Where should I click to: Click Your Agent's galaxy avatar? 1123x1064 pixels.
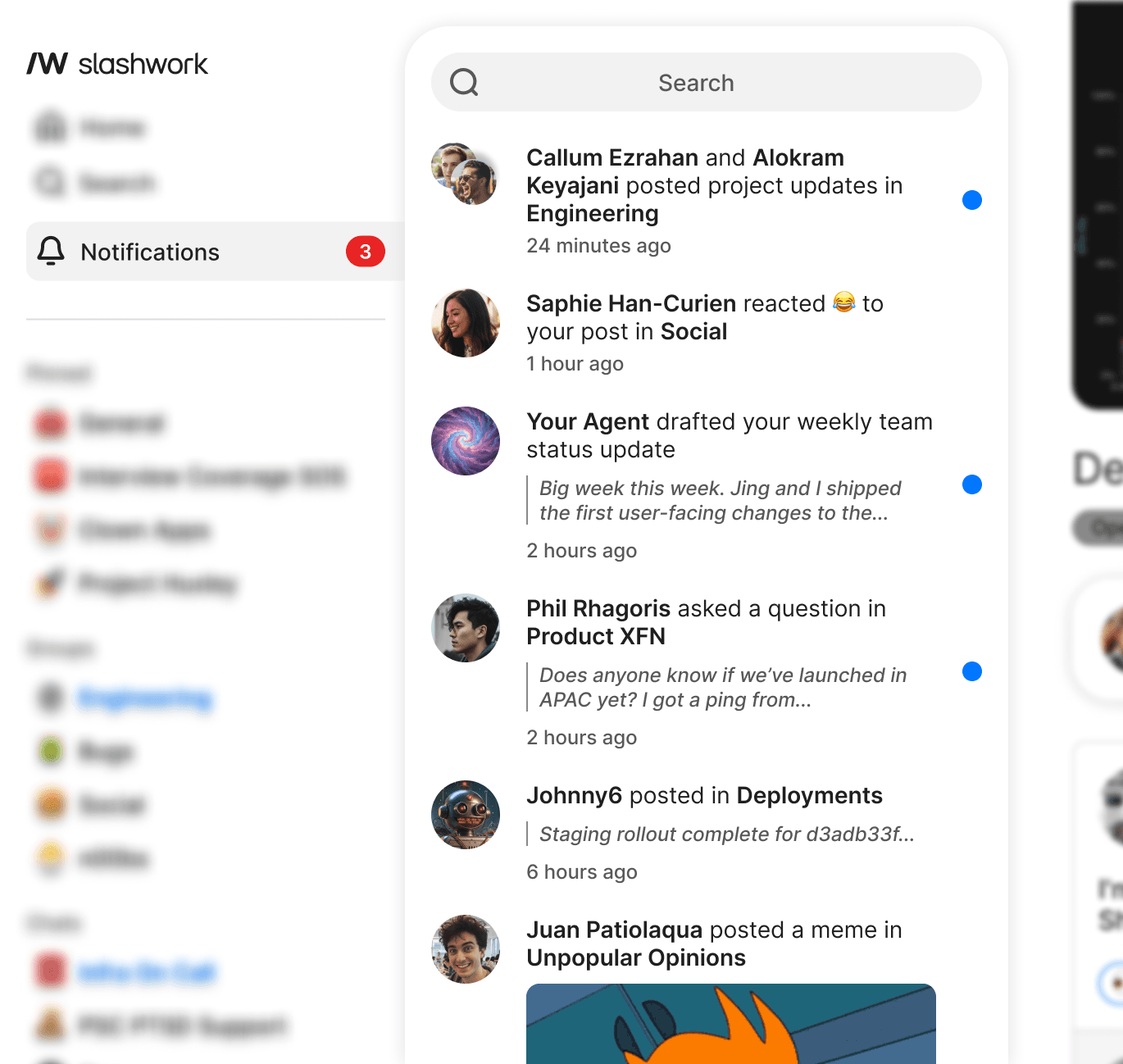coord(465,441)
